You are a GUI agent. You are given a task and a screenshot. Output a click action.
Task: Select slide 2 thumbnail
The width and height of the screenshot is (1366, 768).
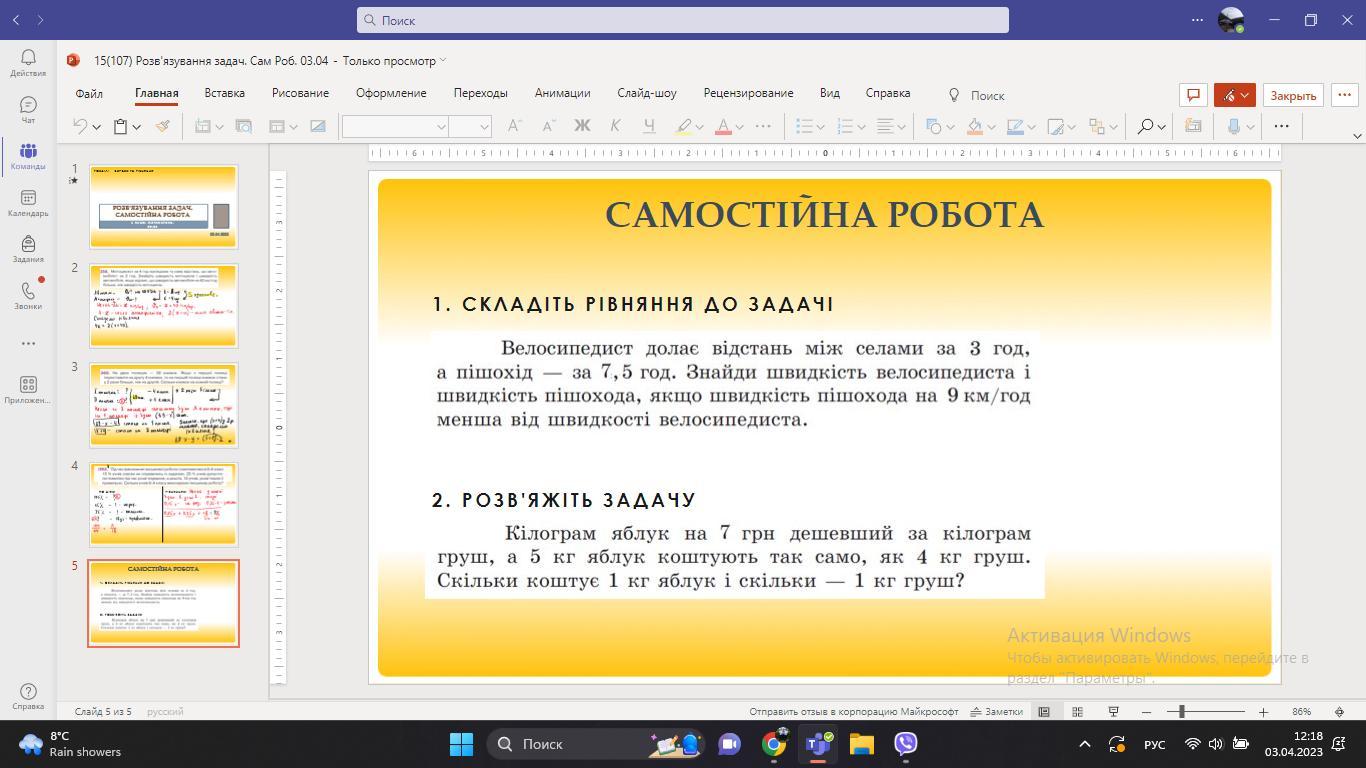[x=164, y=306]
